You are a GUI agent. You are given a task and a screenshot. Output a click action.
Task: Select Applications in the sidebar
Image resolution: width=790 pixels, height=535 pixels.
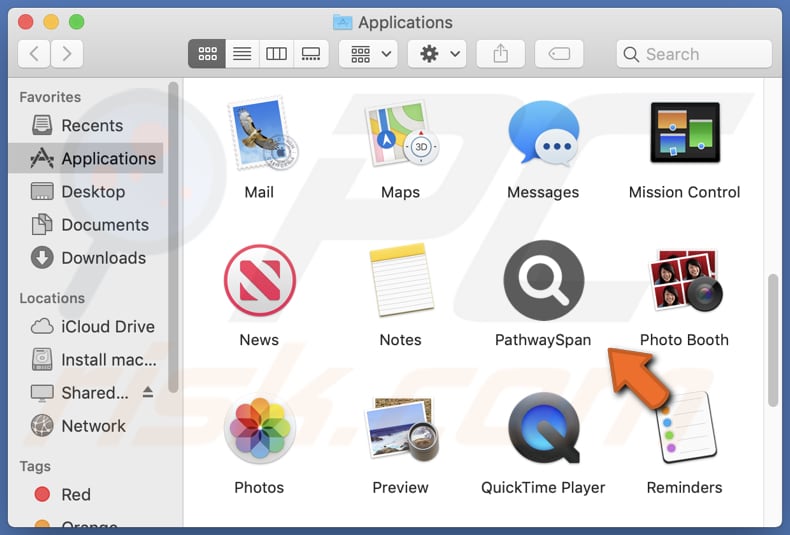tap(86, 158)
